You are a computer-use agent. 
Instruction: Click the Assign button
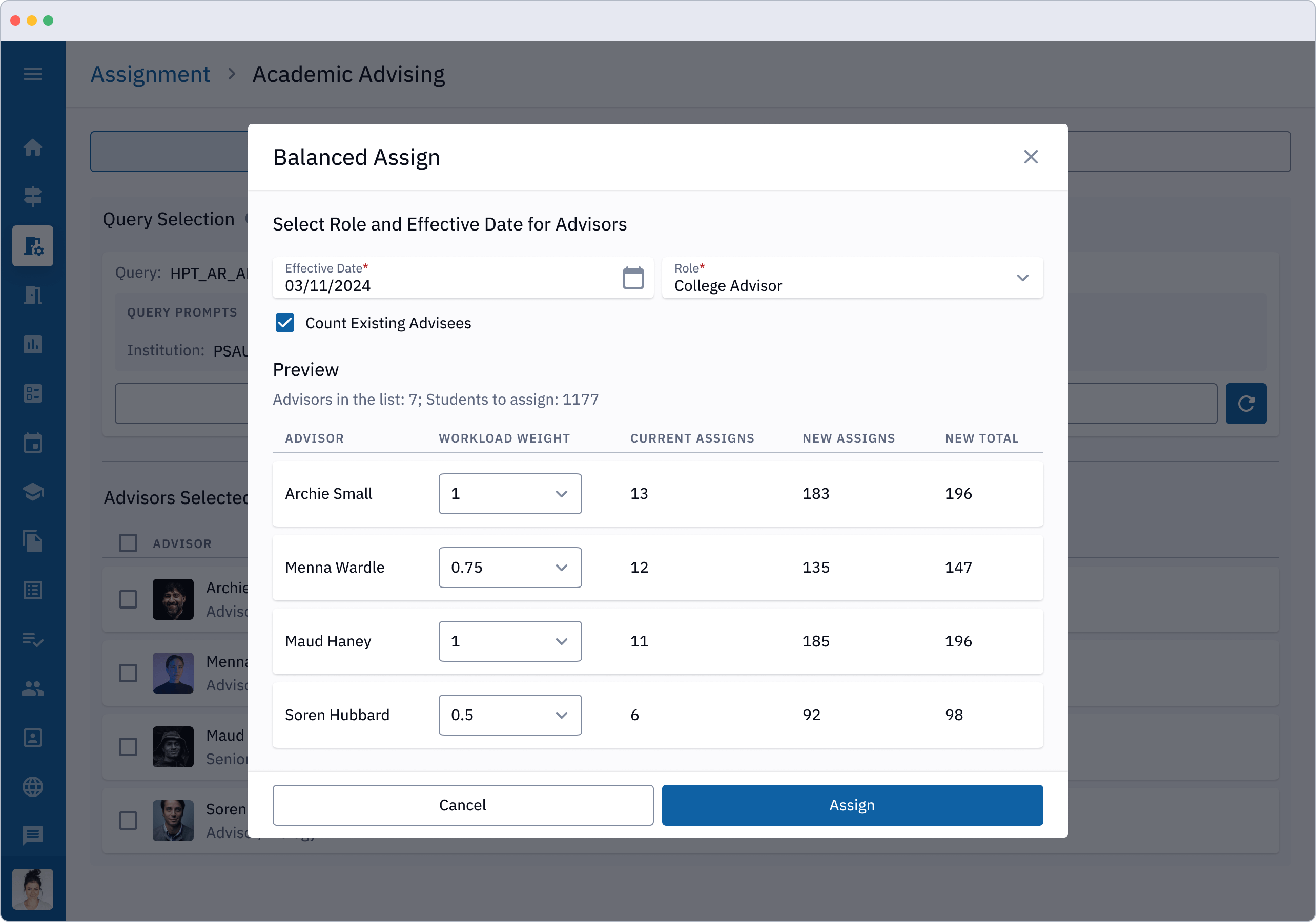click(x=852, y=805)
